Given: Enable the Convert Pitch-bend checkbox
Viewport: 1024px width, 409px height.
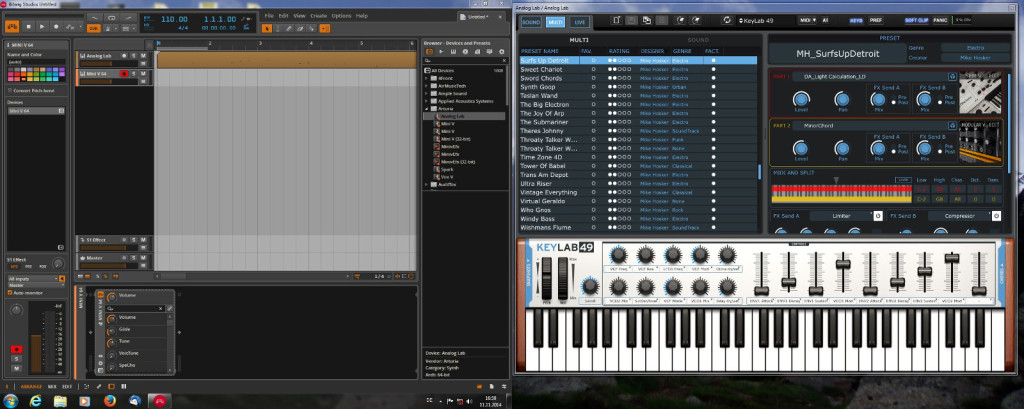Looking at the screenshot, I should (10, 90).
